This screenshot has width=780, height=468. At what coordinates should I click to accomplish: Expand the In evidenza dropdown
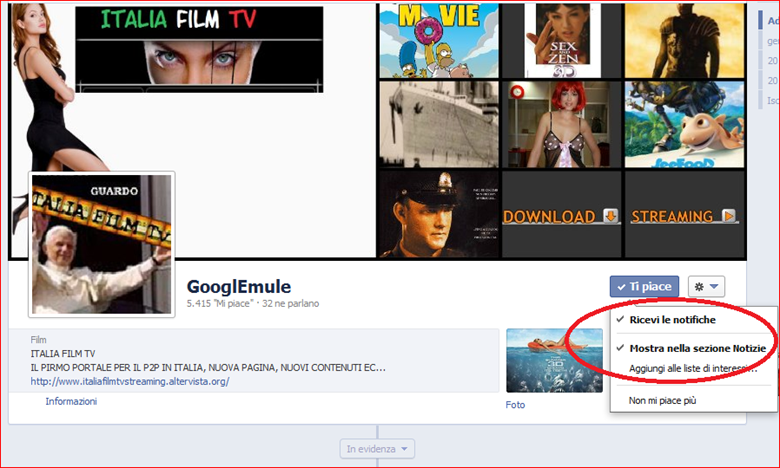coord(377,449)
